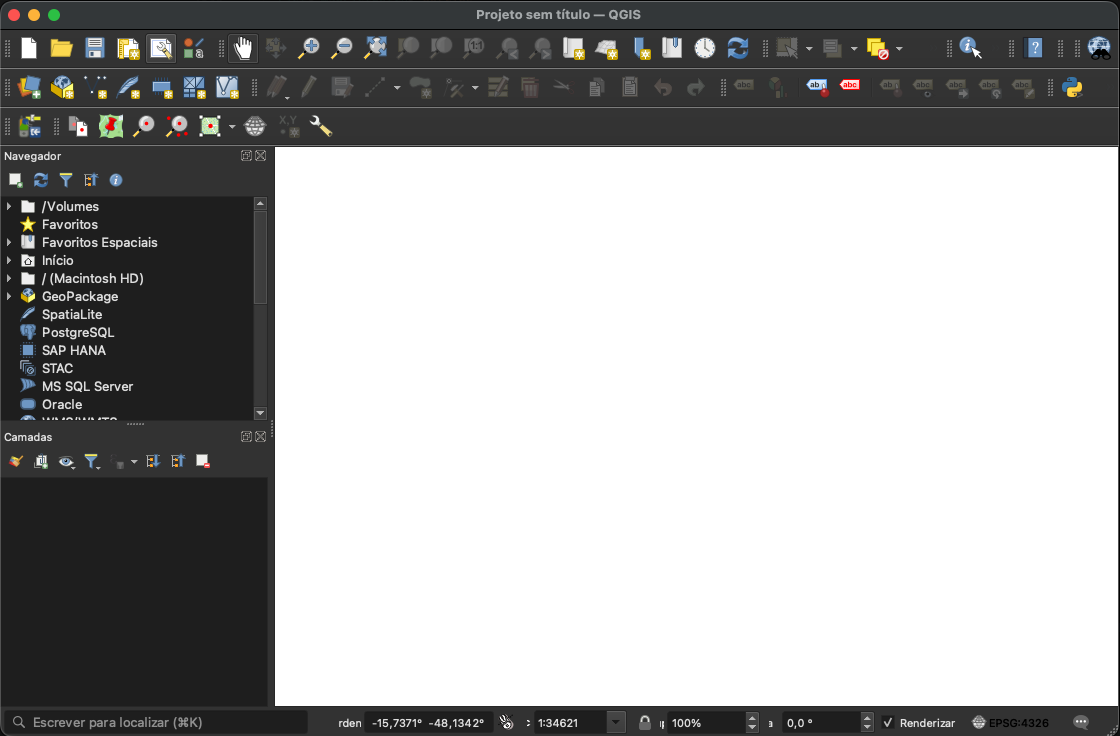Toggle the Renderizar checkbox
The width and height of the screenshot is (1120, 736).
point(888,722)
